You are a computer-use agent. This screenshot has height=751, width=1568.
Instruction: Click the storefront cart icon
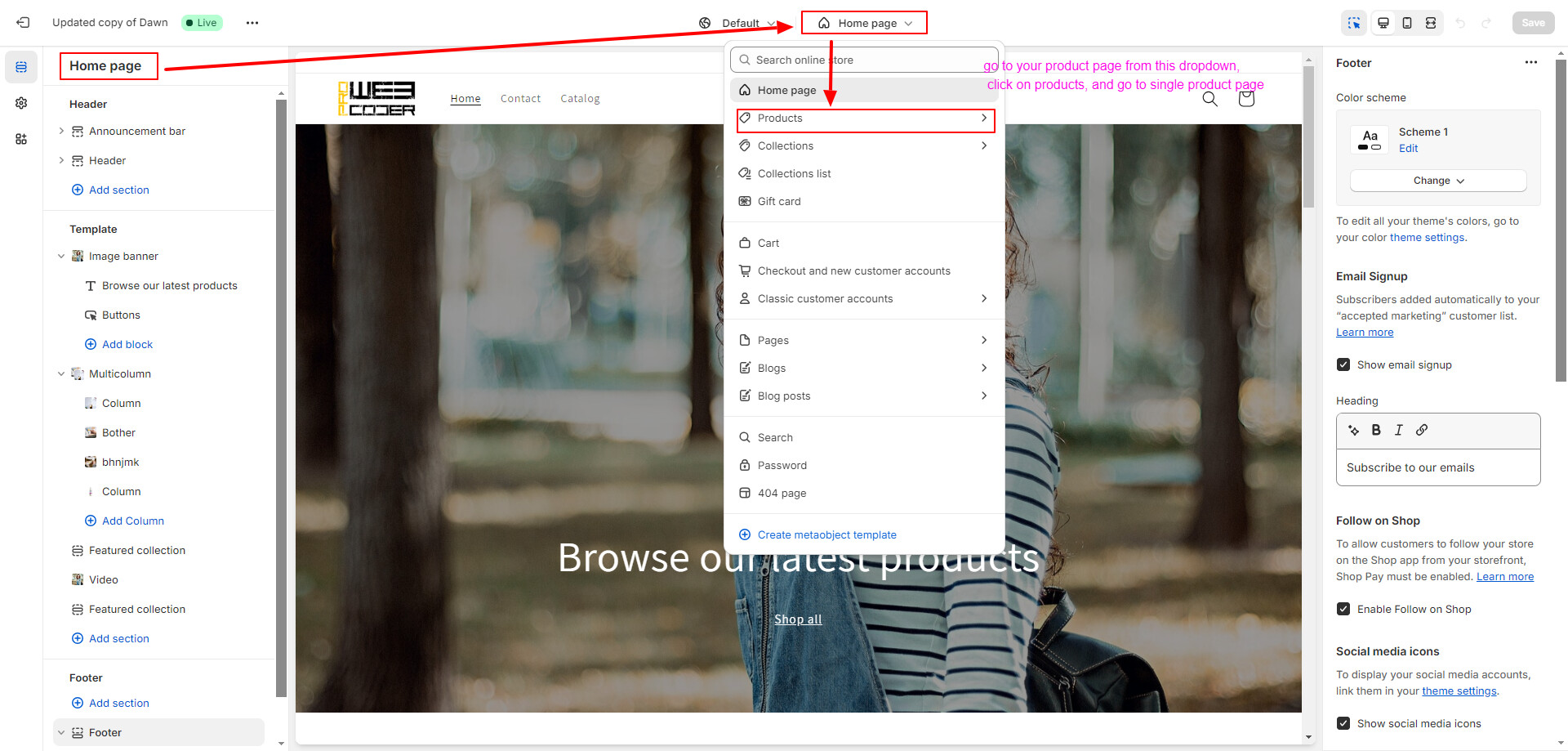tap(1246, 99)
